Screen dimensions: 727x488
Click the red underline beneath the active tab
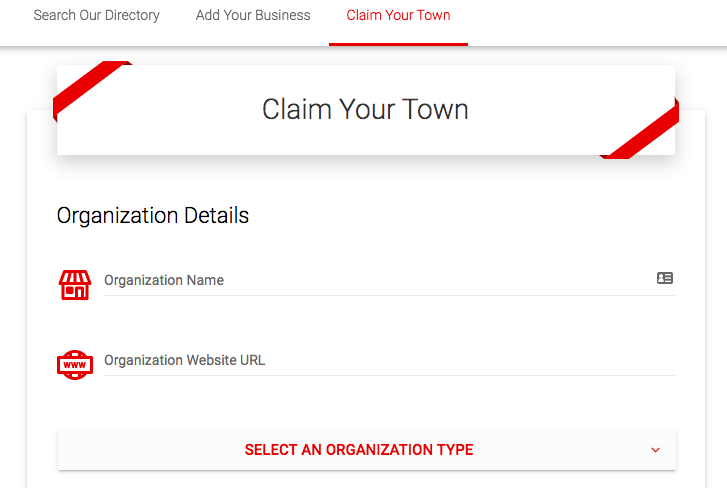(x=398, y=44)
